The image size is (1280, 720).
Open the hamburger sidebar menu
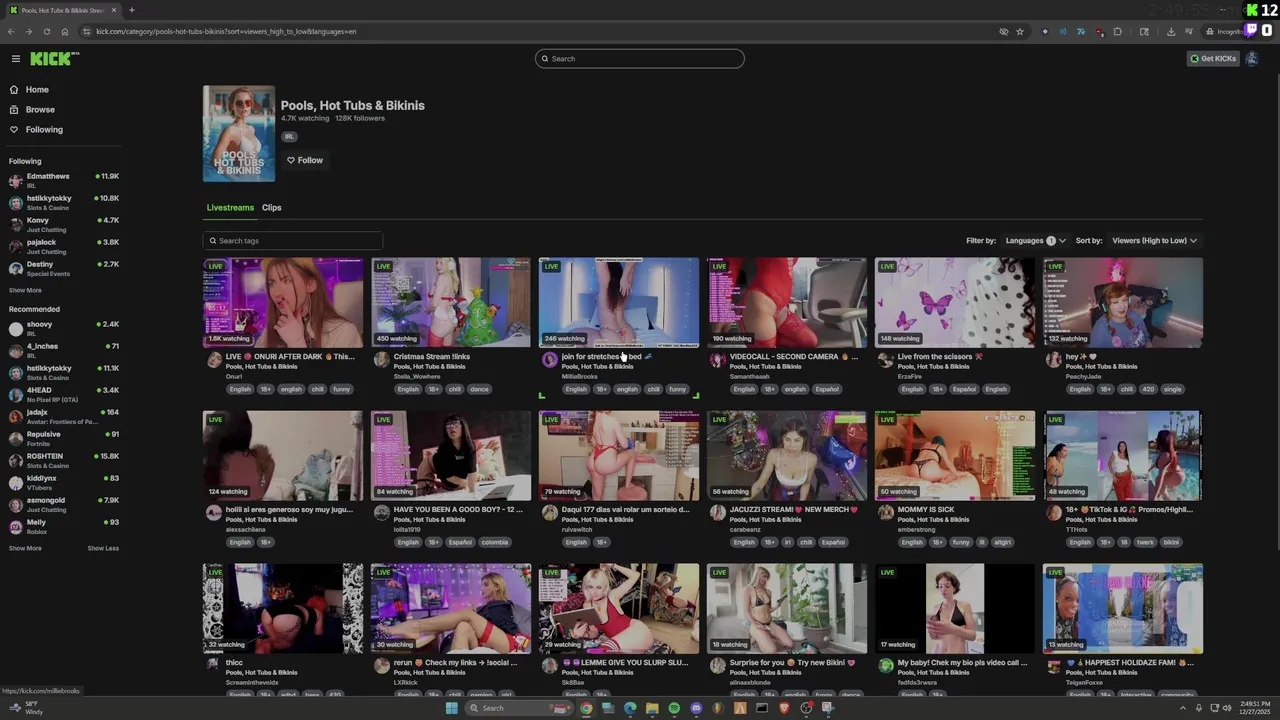15,59
